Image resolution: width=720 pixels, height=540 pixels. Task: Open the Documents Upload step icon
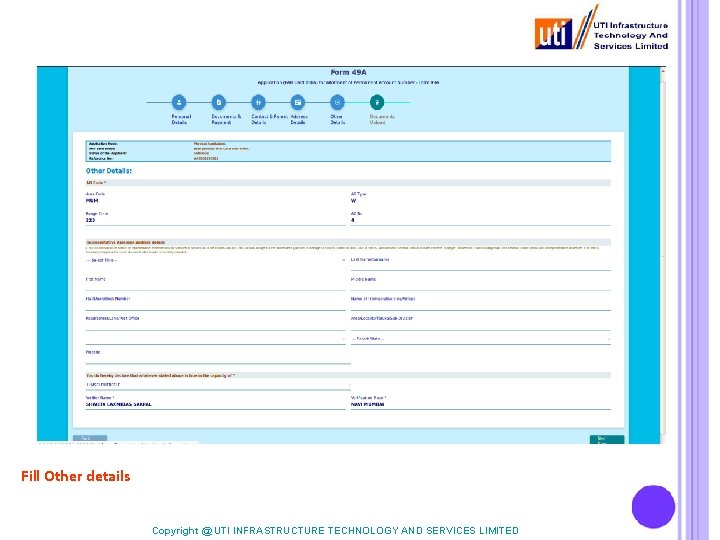pyautogui.click(x=377, y=102)
